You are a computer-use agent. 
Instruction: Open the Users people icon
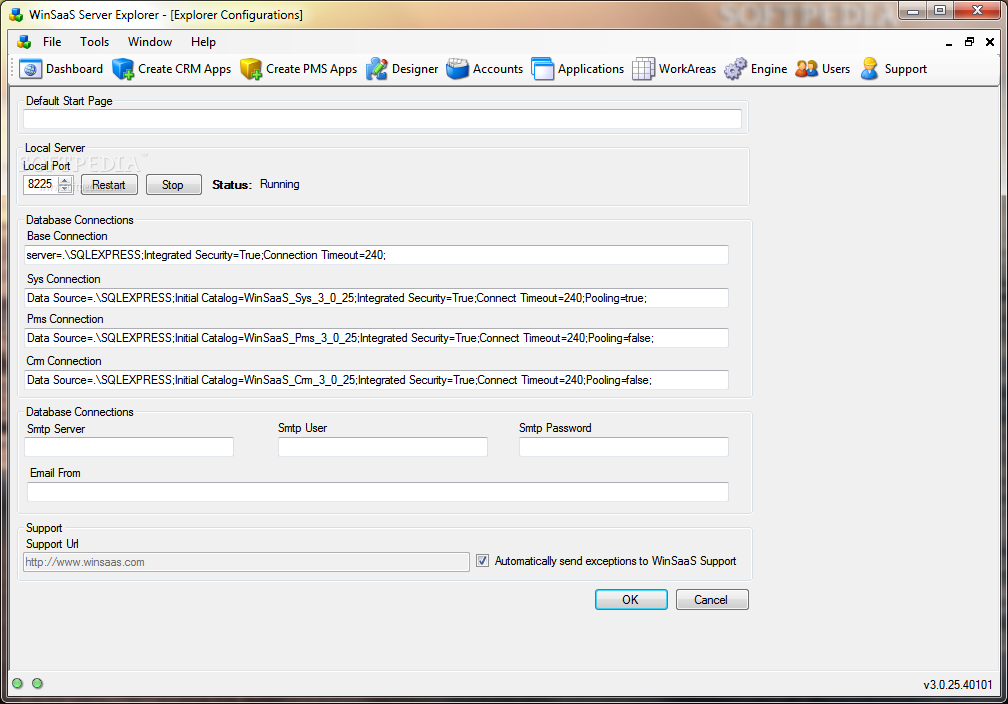click(x=807, y=69)
